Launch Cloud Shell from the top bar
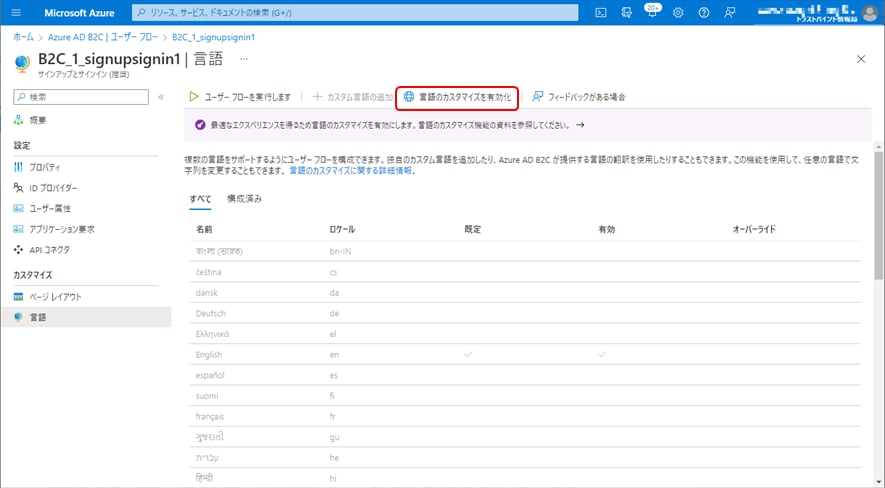 pos(601,12)
